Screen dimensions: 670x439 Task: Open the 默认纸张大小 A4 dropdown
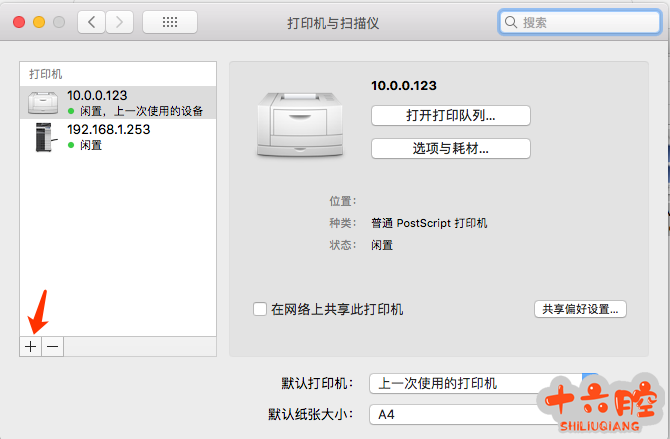pos(483,414)
